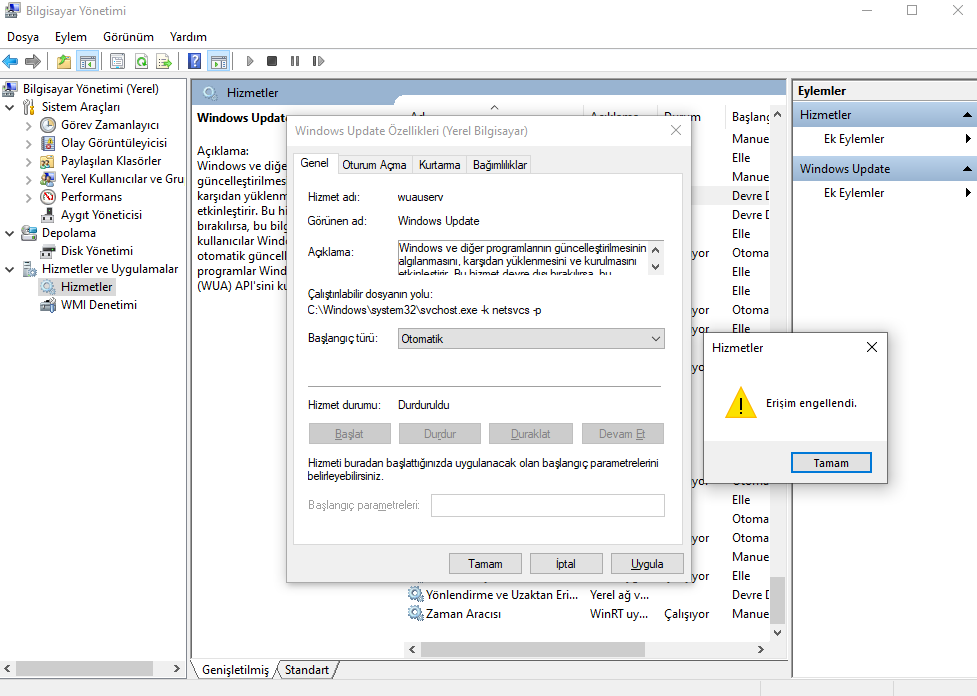Click the İptal button

point(566,564)
